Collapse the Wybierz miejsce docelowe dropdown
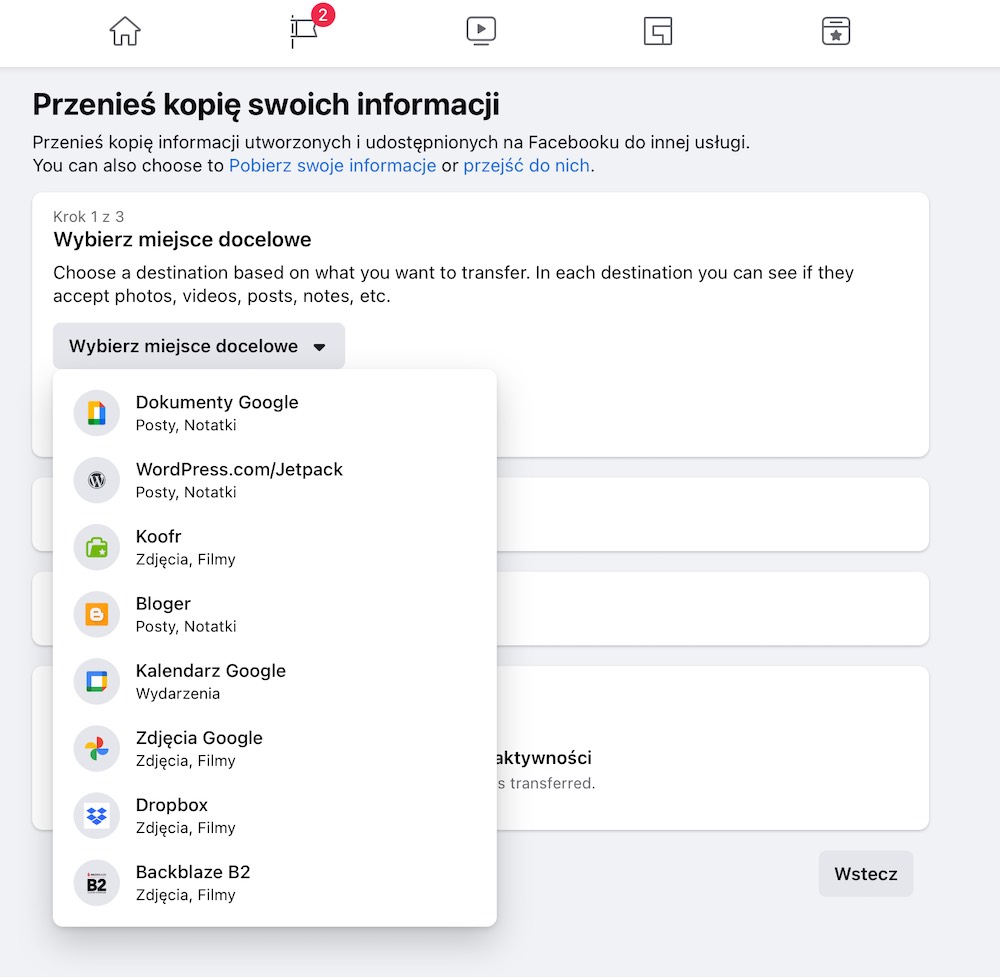 (x=199, y=346)
